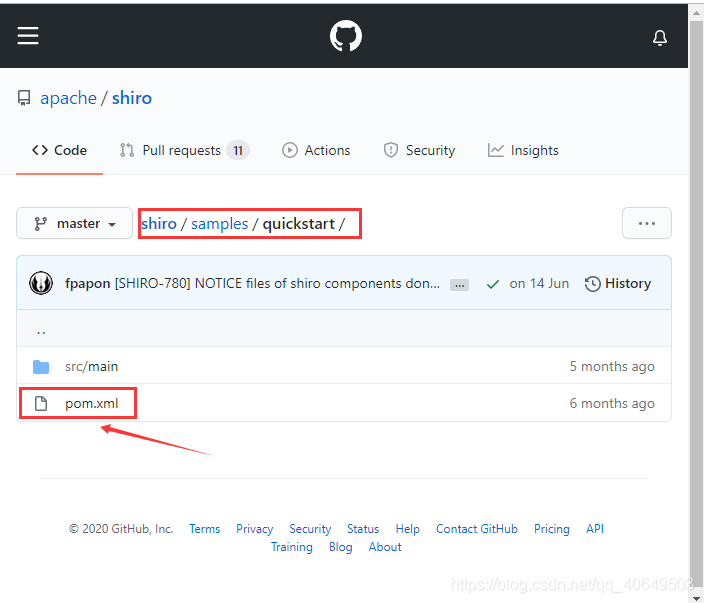Click the Security shield icon

[x=391, y=150]
